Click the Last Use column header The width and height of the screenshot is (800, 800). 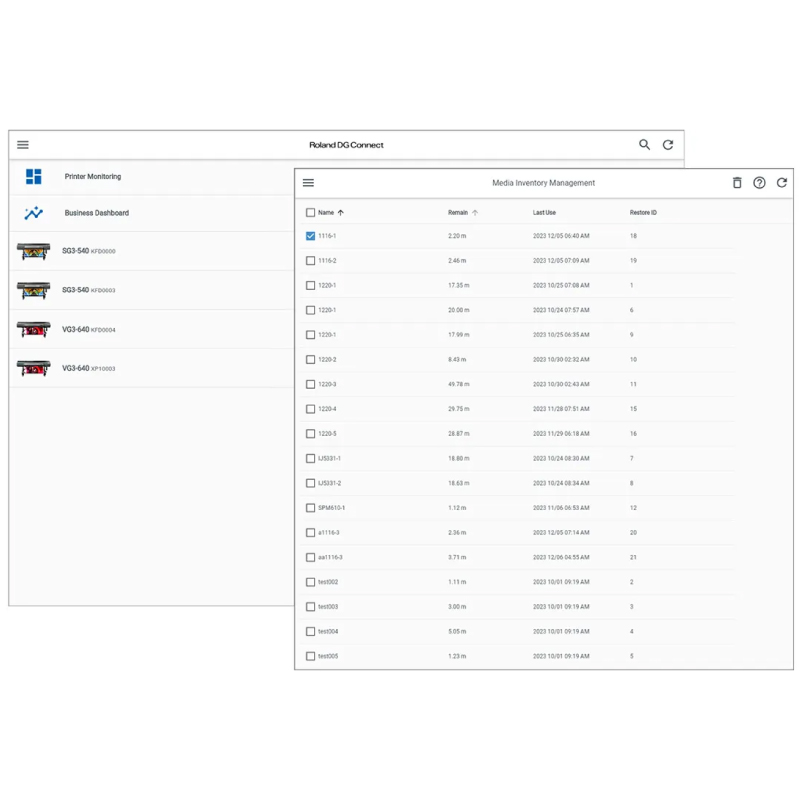tap(544, 212)
